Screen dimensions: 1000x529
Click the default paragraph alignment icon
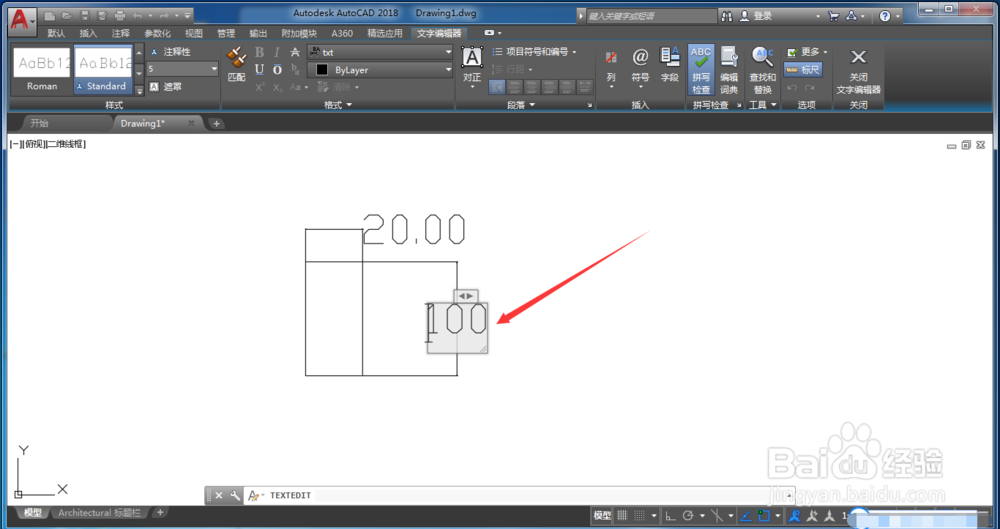tap(497, 86)
